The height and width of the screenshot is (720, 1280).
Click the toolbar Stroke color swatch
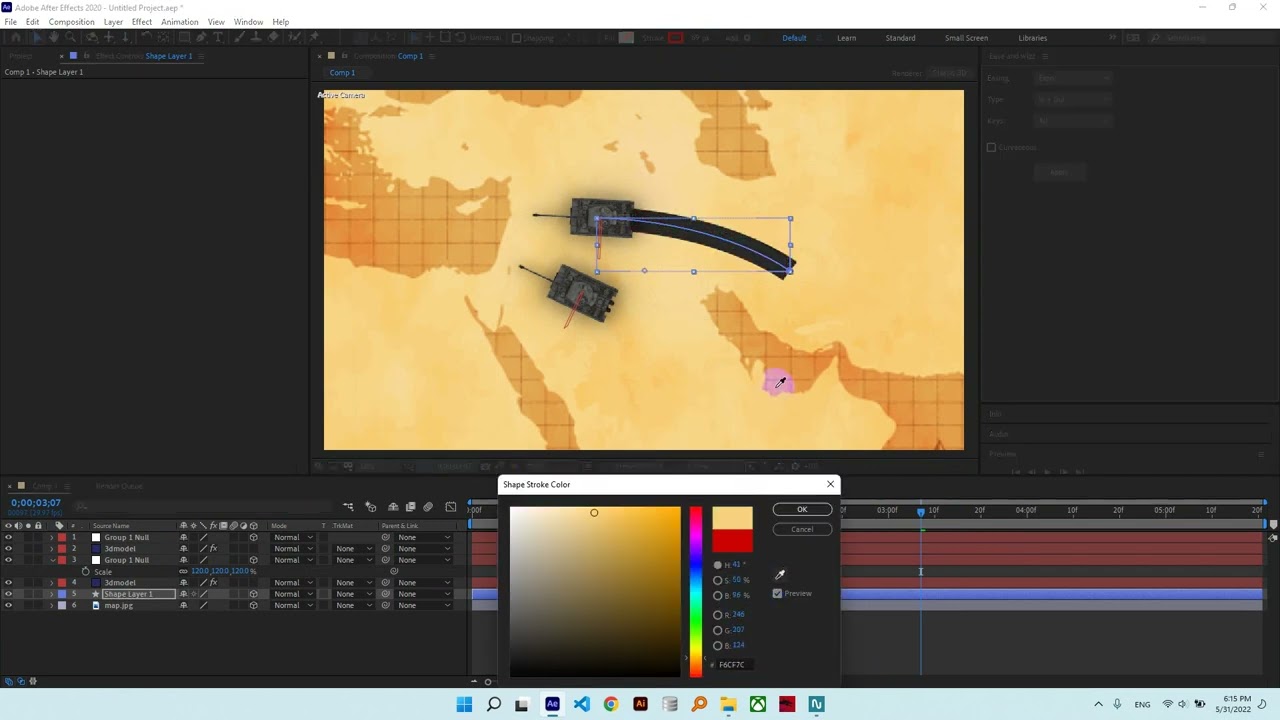676,38
